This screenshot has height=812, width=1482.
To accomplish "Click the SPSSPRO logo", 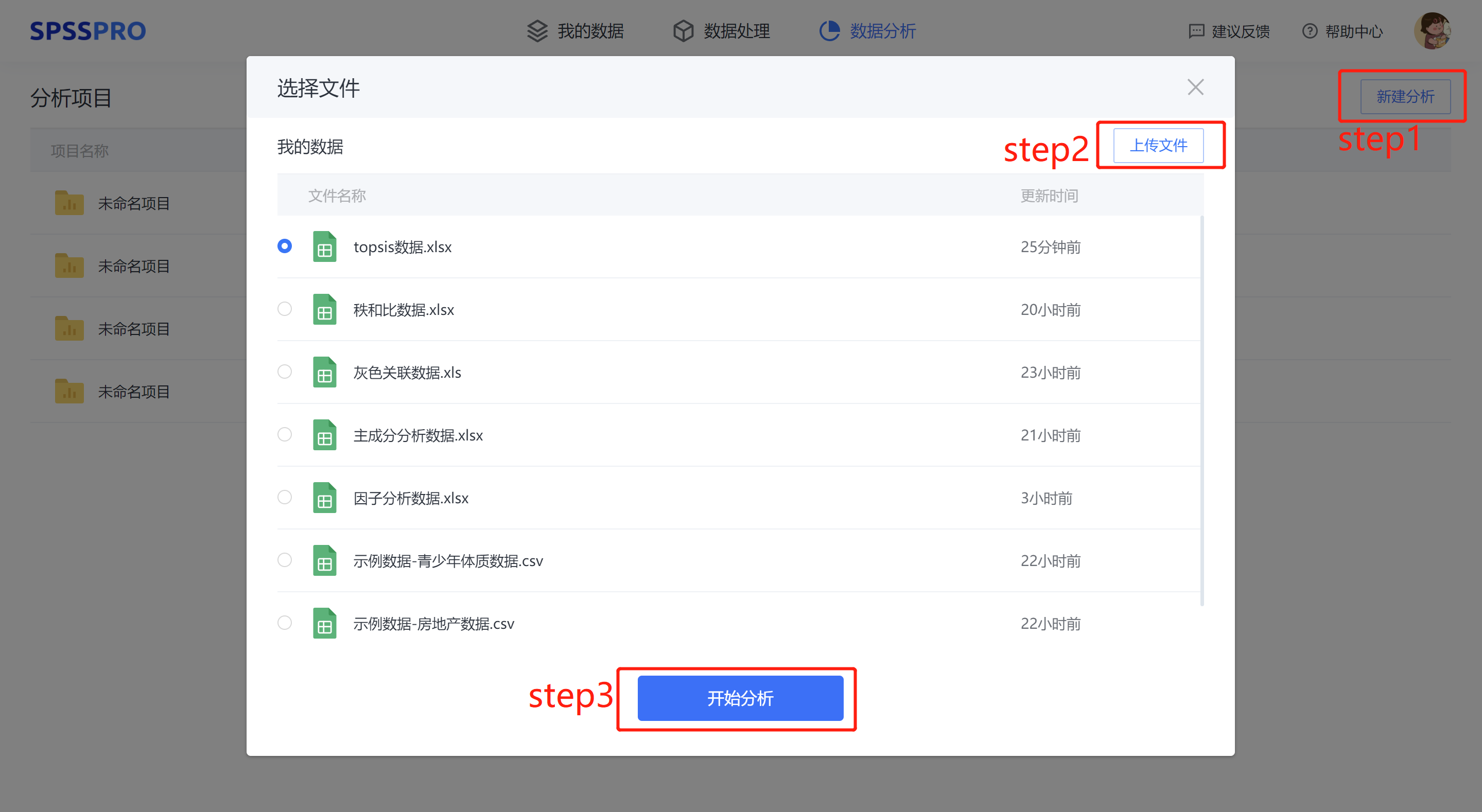I will (88, 31).
